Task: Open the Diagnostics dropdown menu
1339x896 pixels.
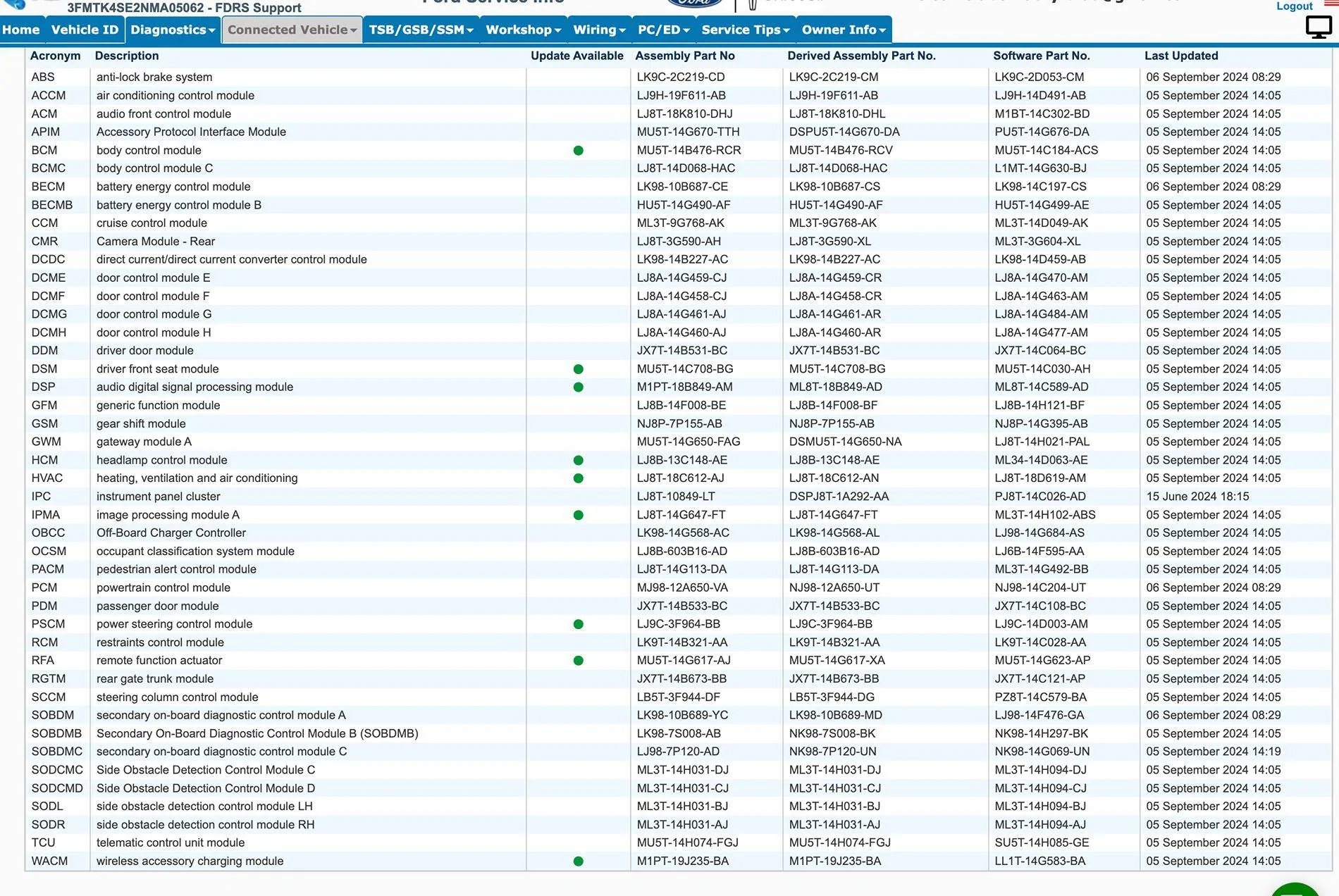Action: click(x=173, y=30)
